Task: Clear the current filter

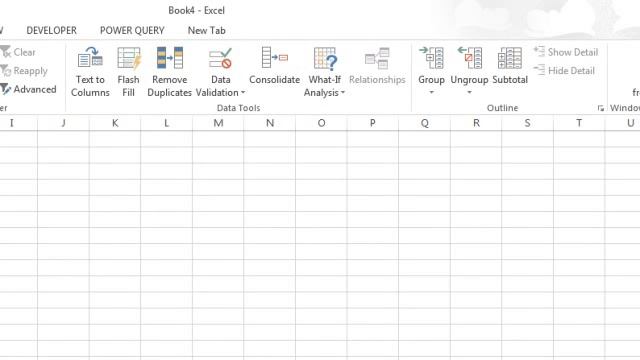Action: click(x=18, y=52)
